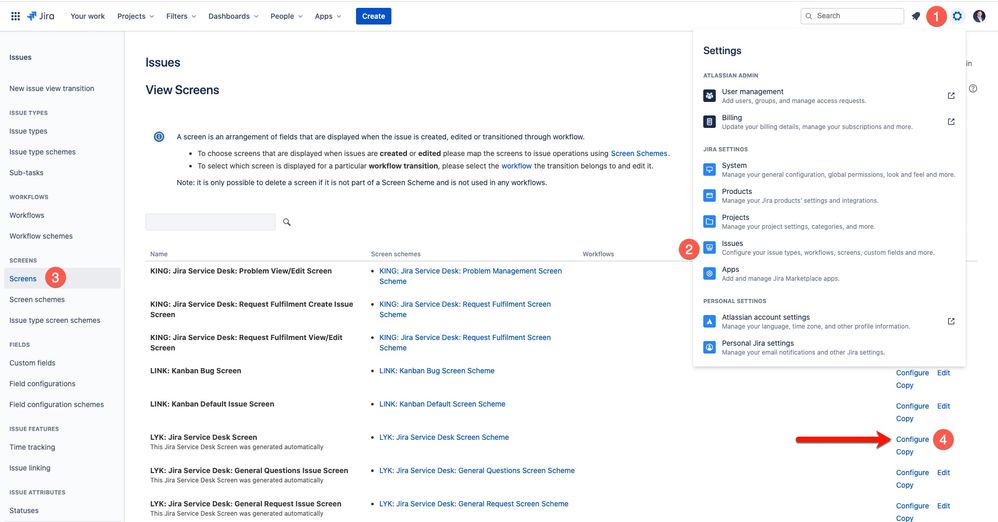Open Field configurations in sidebar
Image resolution: width=998 pixels, height=522 pixels.
pos(42,384)
